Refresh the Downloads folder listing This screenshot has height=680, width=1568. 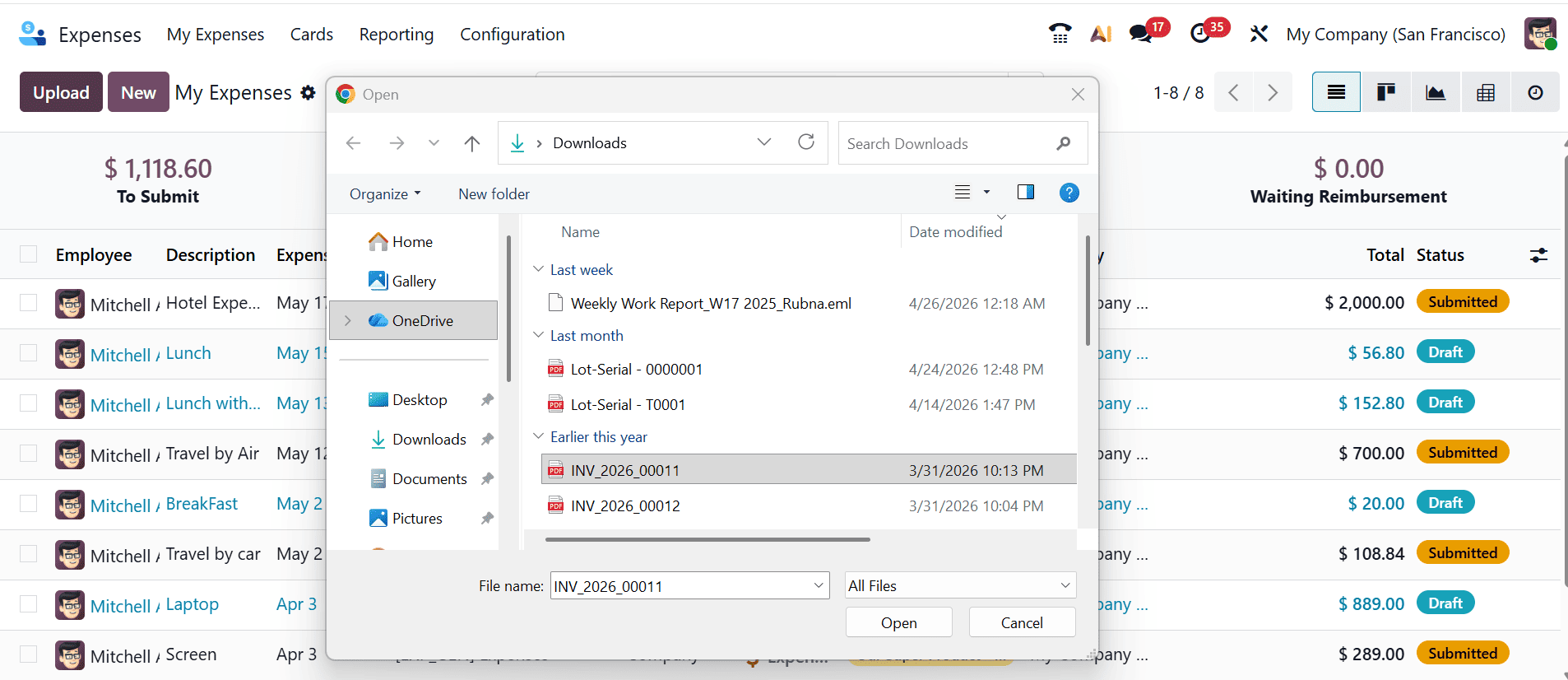click(x=806, y=142)
